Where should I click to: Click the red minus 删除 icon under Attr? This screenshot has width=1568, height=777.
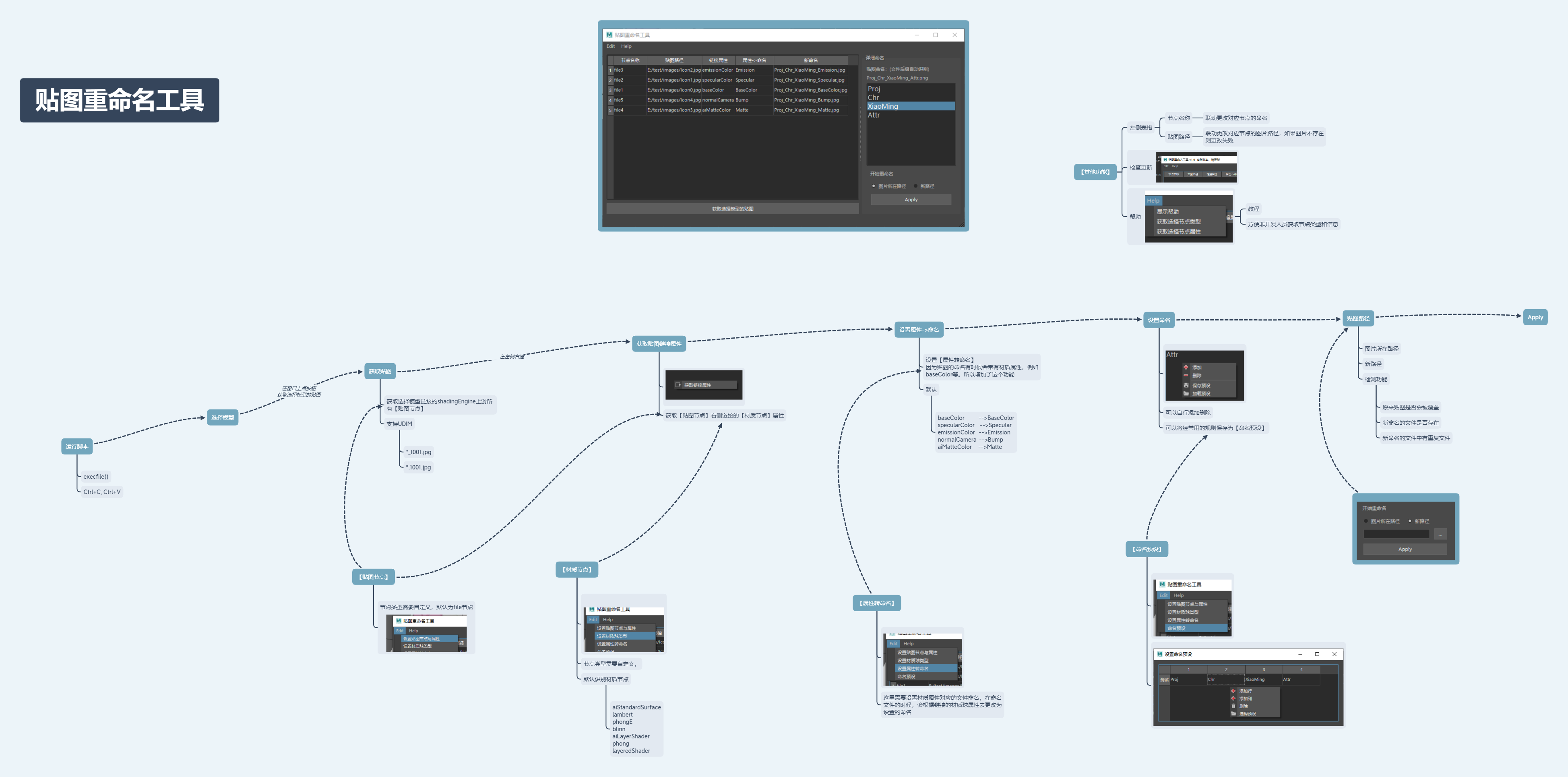(1186, 375)
